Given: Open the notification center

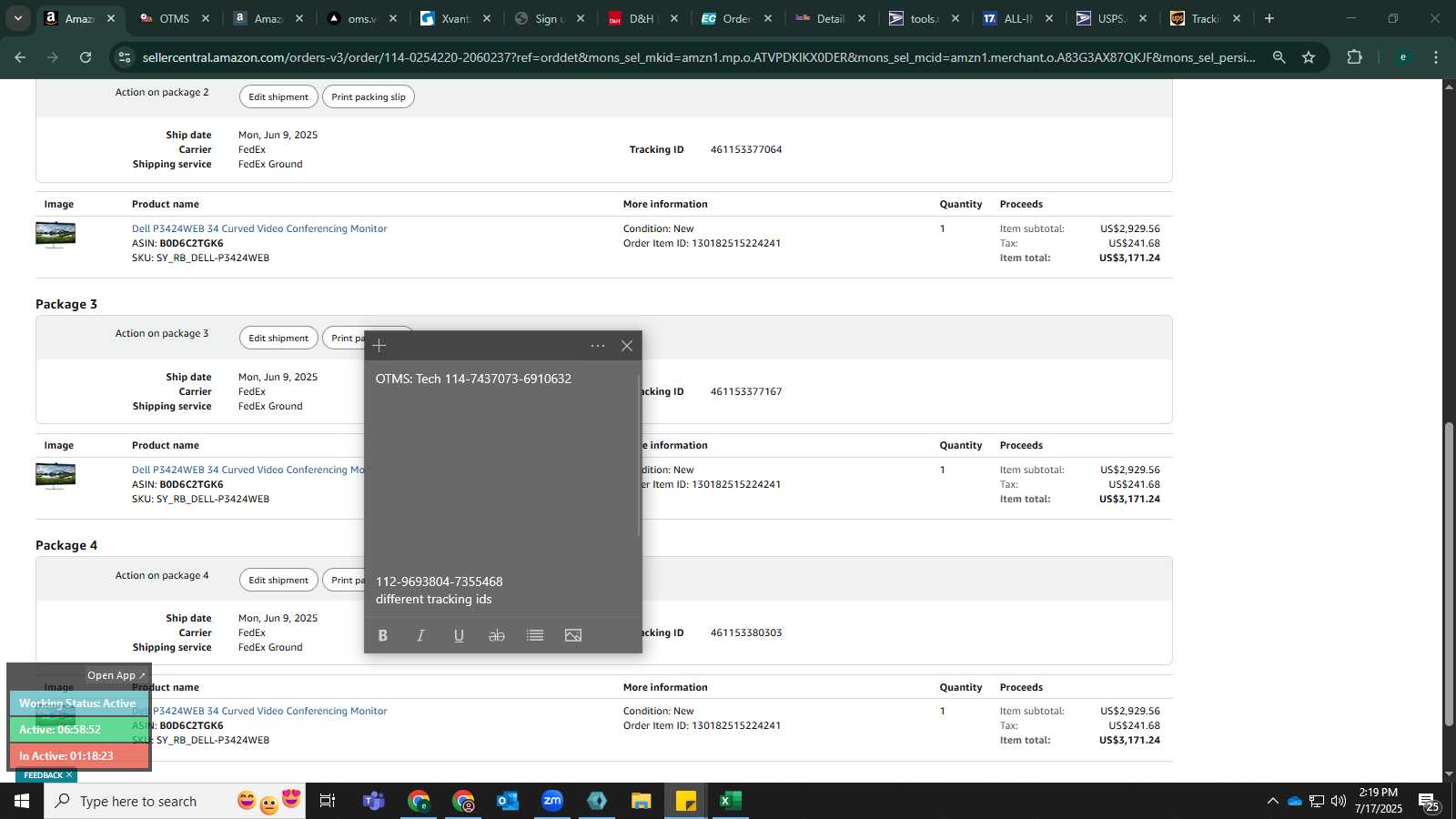Looking at the screenshot, I should pos(1429,802).
